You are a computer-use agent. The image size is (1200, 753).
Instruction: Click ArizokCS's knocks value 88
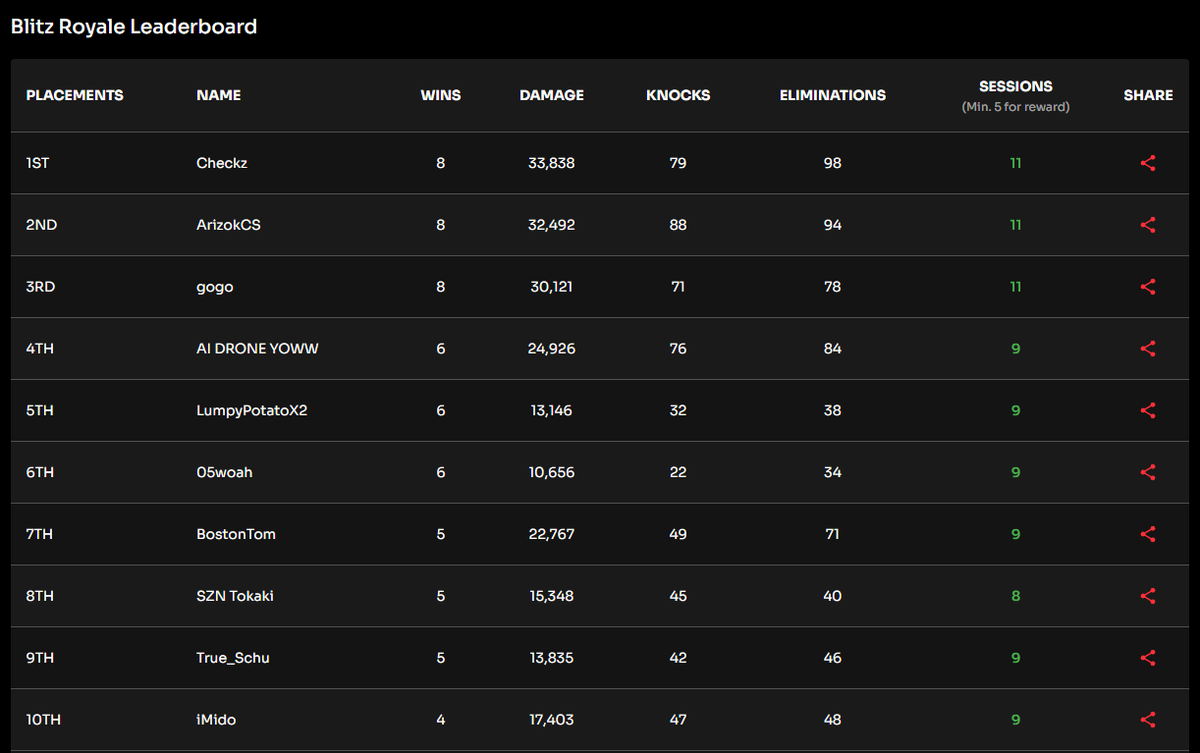pyautogui.click(x=678, y=225)
